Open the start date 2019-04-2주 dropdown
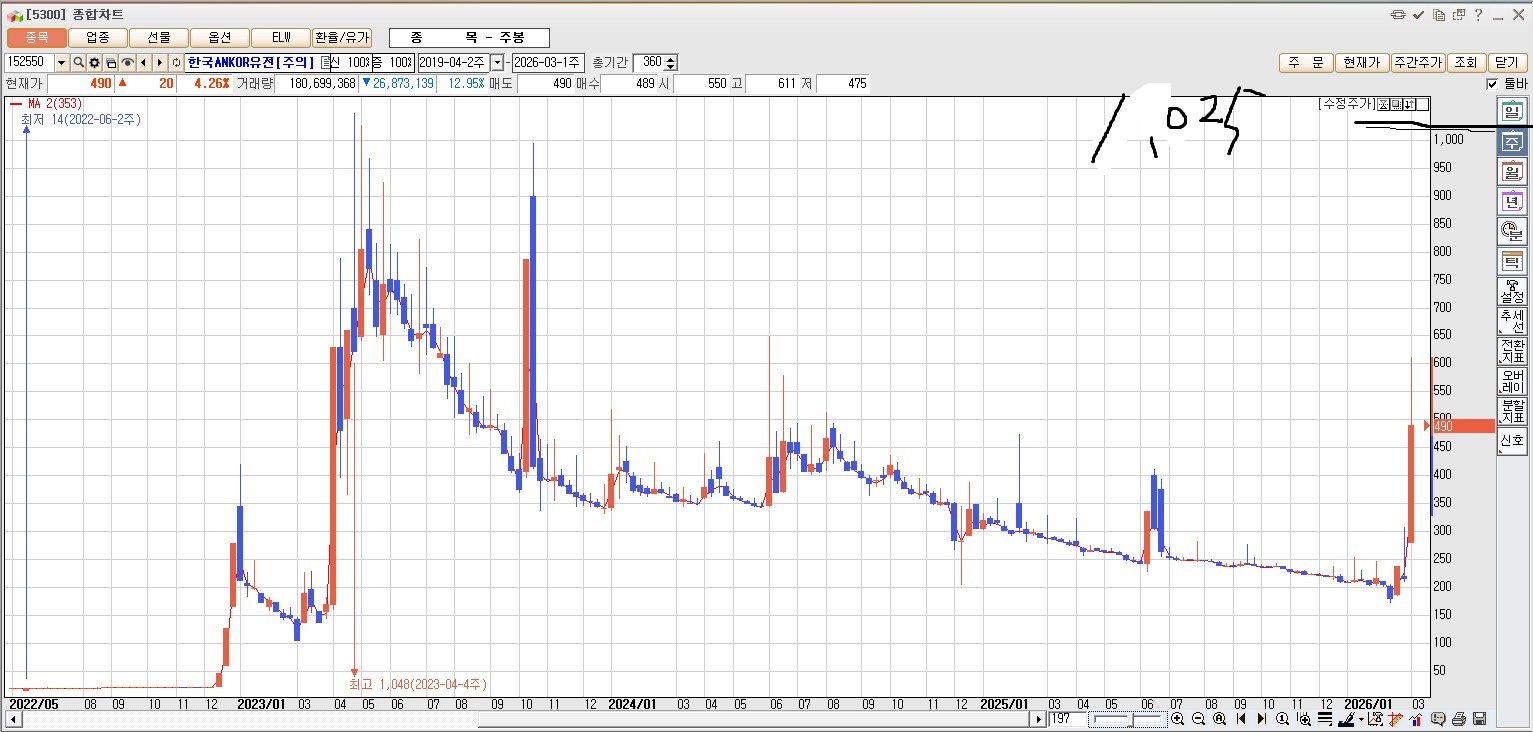 pos(497,63)
